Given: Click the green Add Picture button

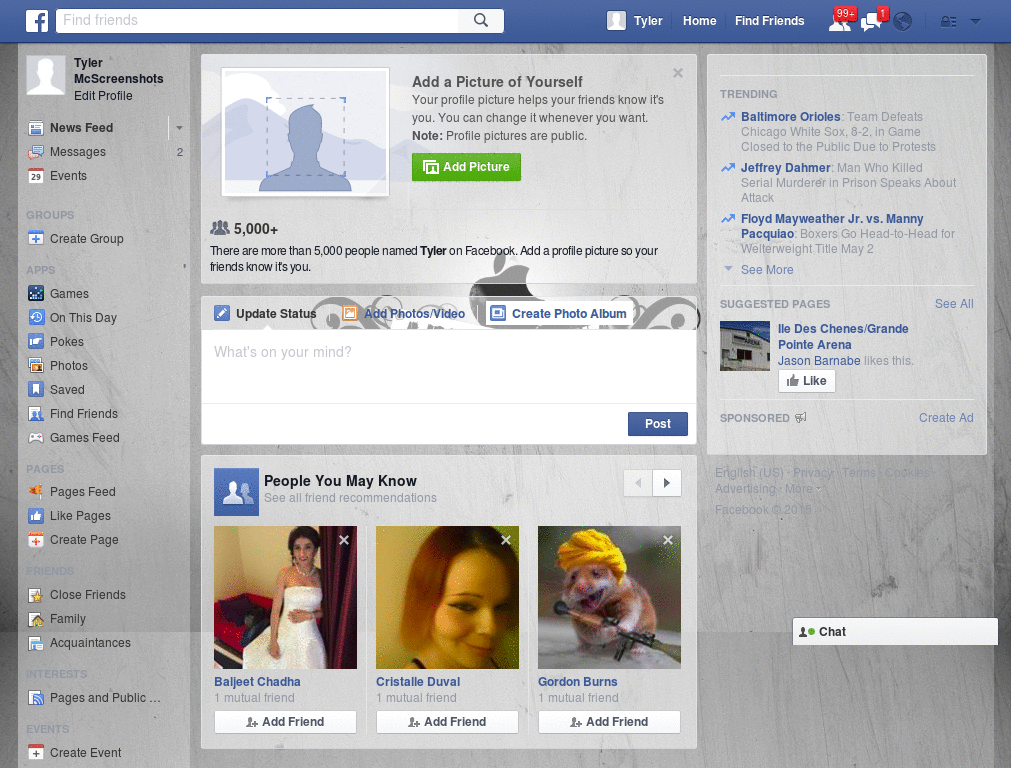Looking at the screenshot, I should 466,167.
